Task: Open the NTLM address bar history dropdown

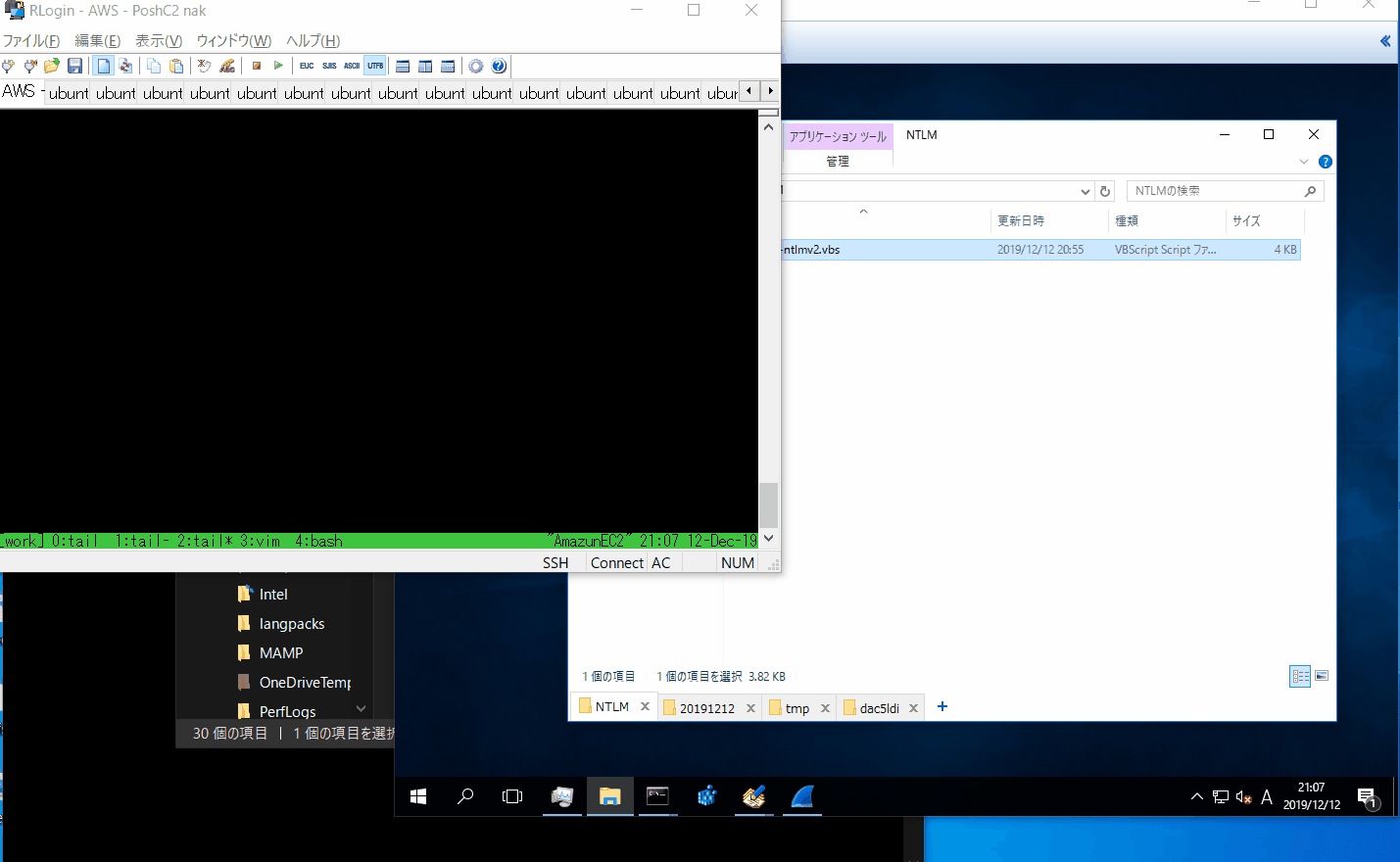Action: tap(1085, 191)
